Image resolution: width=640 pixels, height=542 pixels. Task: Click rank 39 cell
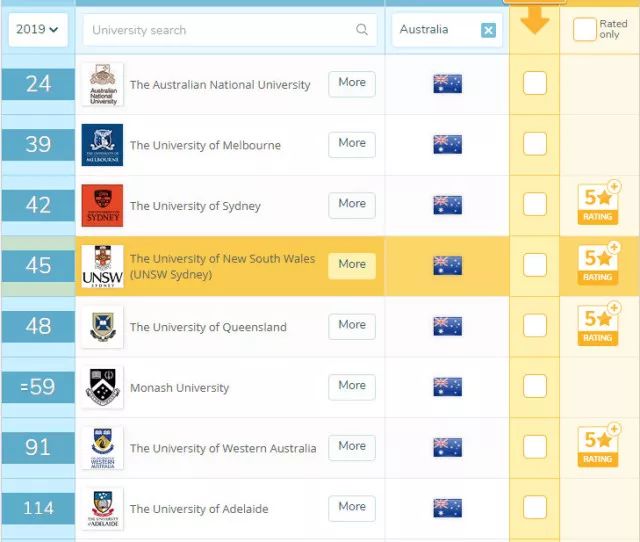click(x=38, y=144)
